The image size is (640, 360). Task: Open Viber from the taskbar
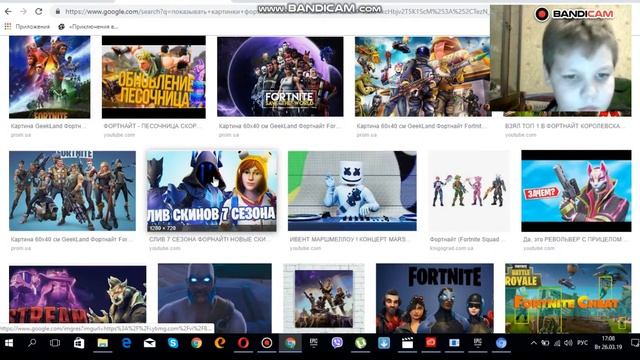(337, 343)
